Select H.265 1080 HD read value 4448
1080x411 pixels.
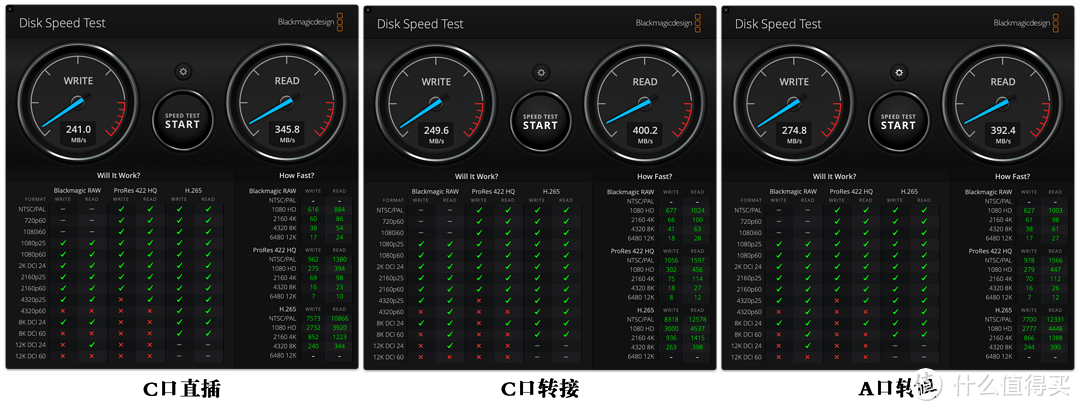[1055, 329]
